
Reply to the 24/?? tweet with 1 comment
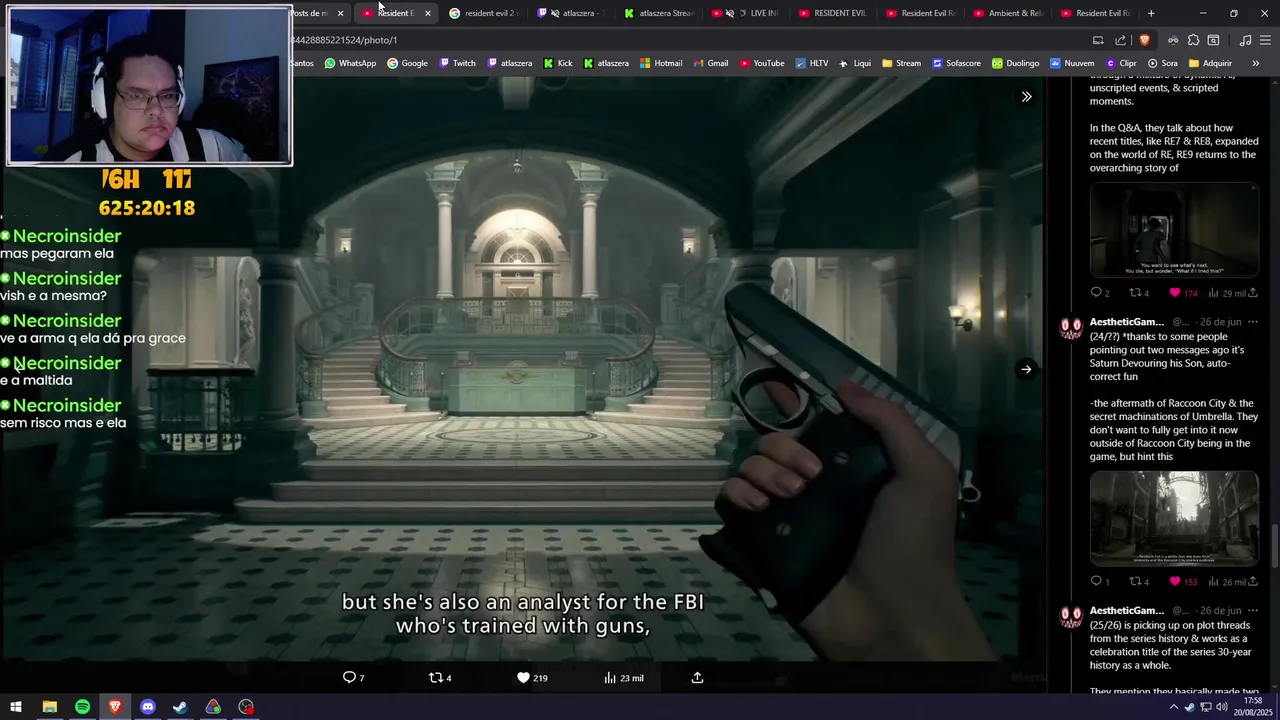(1100, 581)
